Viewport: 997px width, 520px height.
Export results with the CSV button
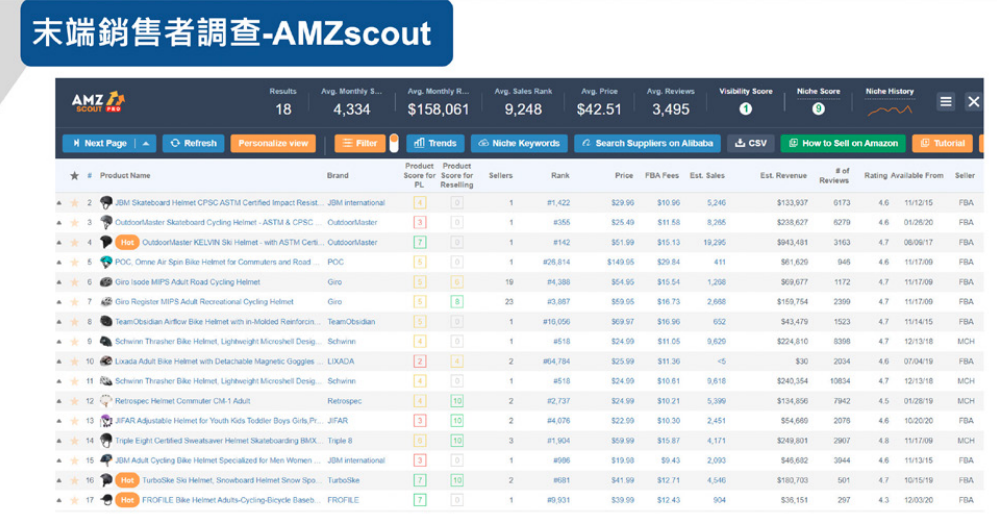[x=750, y=143]
